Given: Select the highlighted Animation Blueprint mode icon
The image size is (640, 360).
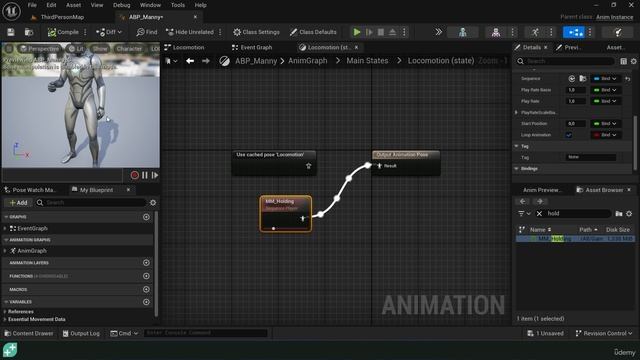Looking at the screenshot, I should pyautogui.click(x=573, y=32).
